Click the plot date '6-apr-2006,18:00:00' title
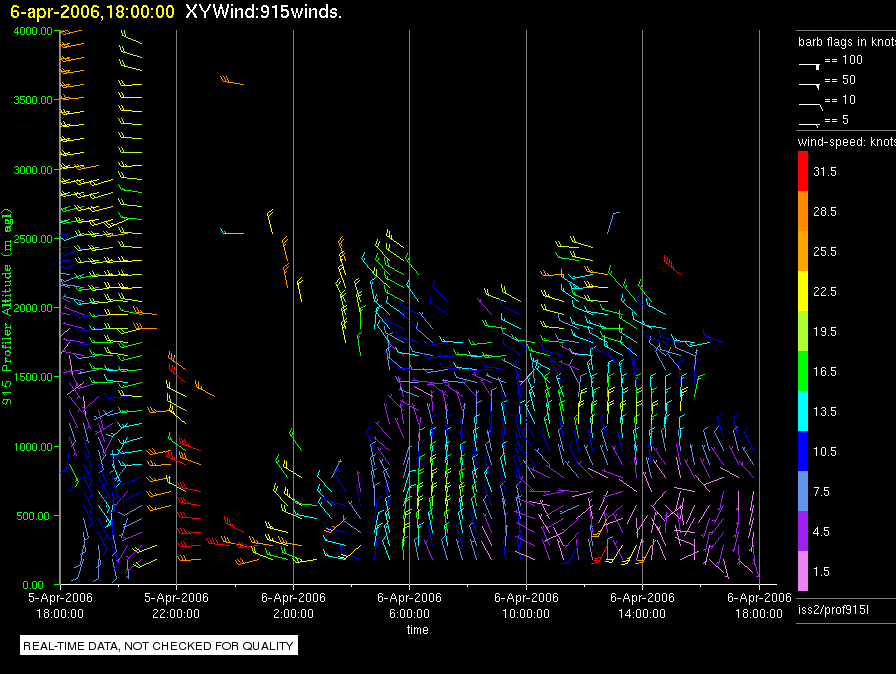This screenshot has height=674, width=896. 93,11
